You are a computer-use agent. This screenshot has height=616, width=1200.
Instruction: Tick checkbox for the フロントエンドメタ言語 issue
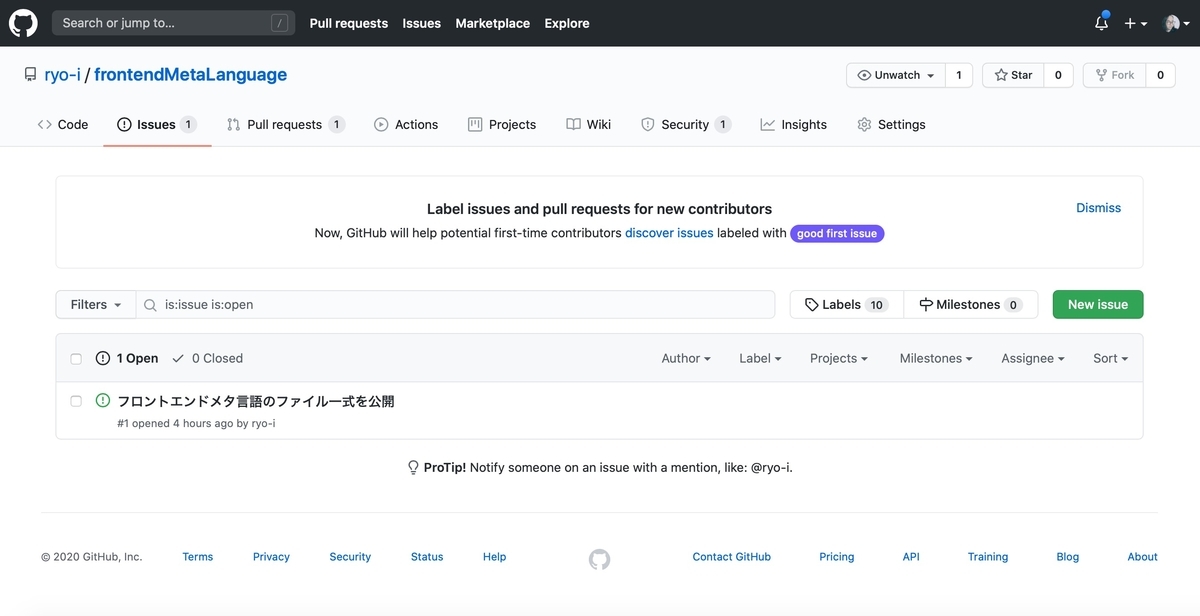tap(76, 401)
